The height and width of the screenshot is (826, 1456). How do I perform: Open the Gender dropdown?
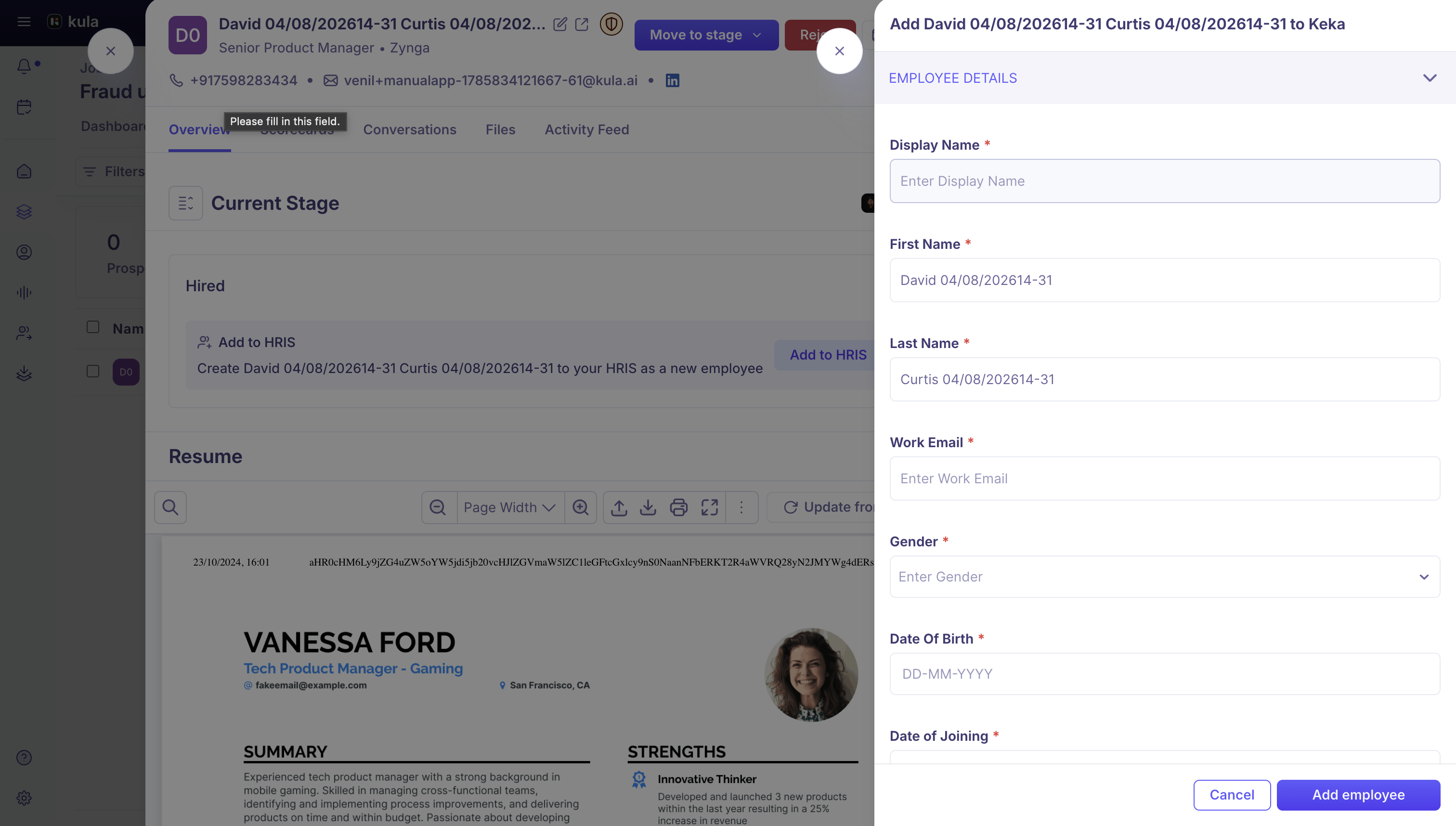pyautogui.click(x=1164, y=576)
